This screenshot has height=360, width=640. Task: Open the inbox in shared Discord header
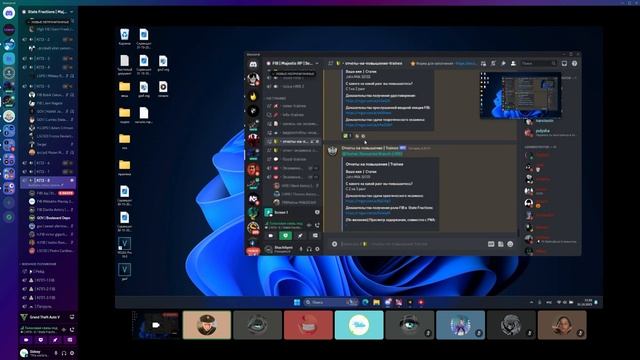pos(564,63)
